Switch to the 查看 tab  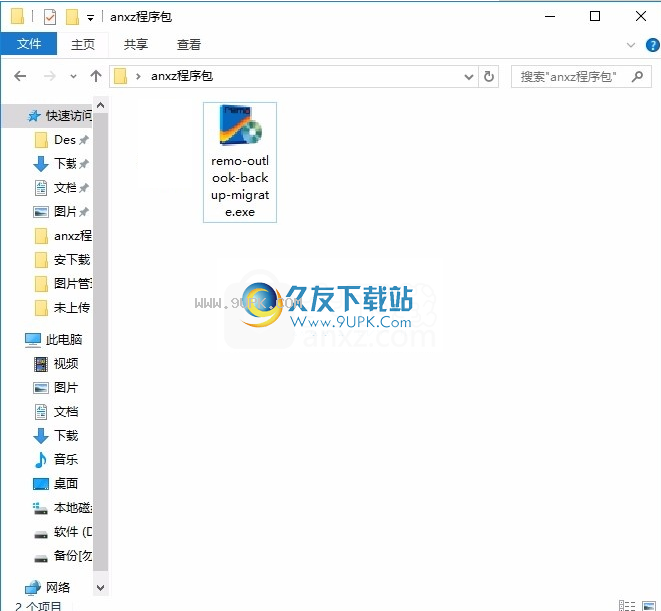[189, 44]
